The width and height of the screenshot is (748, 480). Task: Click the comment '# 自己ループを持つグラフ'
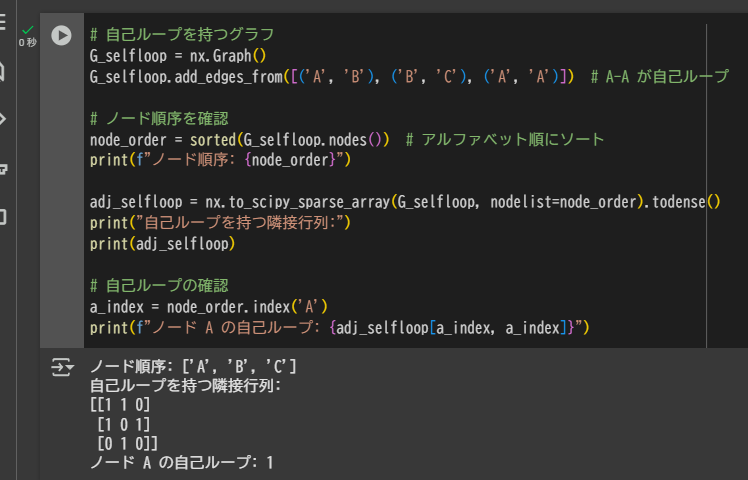tap(182, 34)
